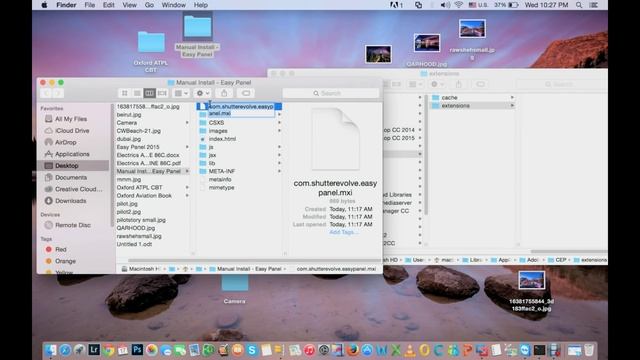Open iCloud Drive in sidebar
Image resolution: width=640 pixels, height=360 pixels.
pos(72,131)
